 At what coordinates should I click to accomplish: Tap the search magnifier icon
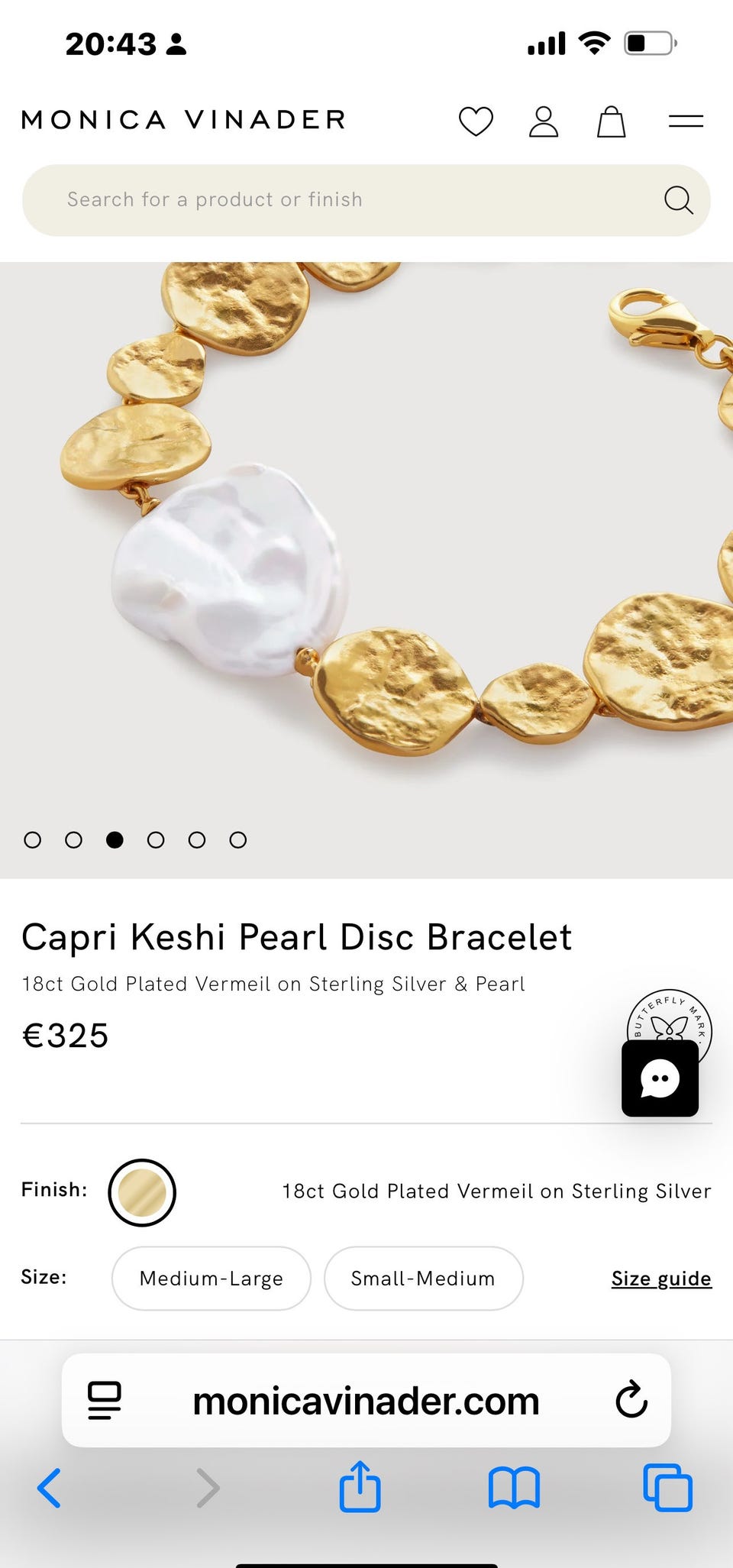pos(678,200)
